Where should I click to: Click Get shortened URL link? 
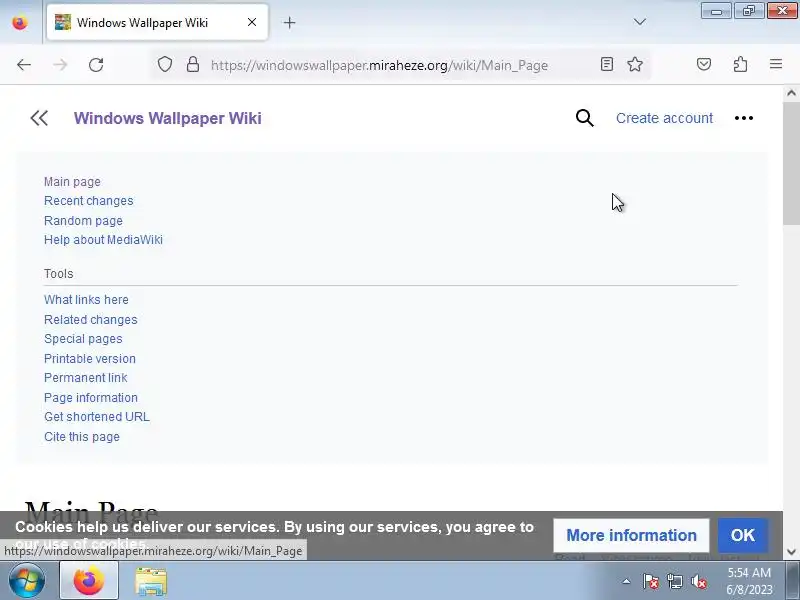[x=97, y=417]
